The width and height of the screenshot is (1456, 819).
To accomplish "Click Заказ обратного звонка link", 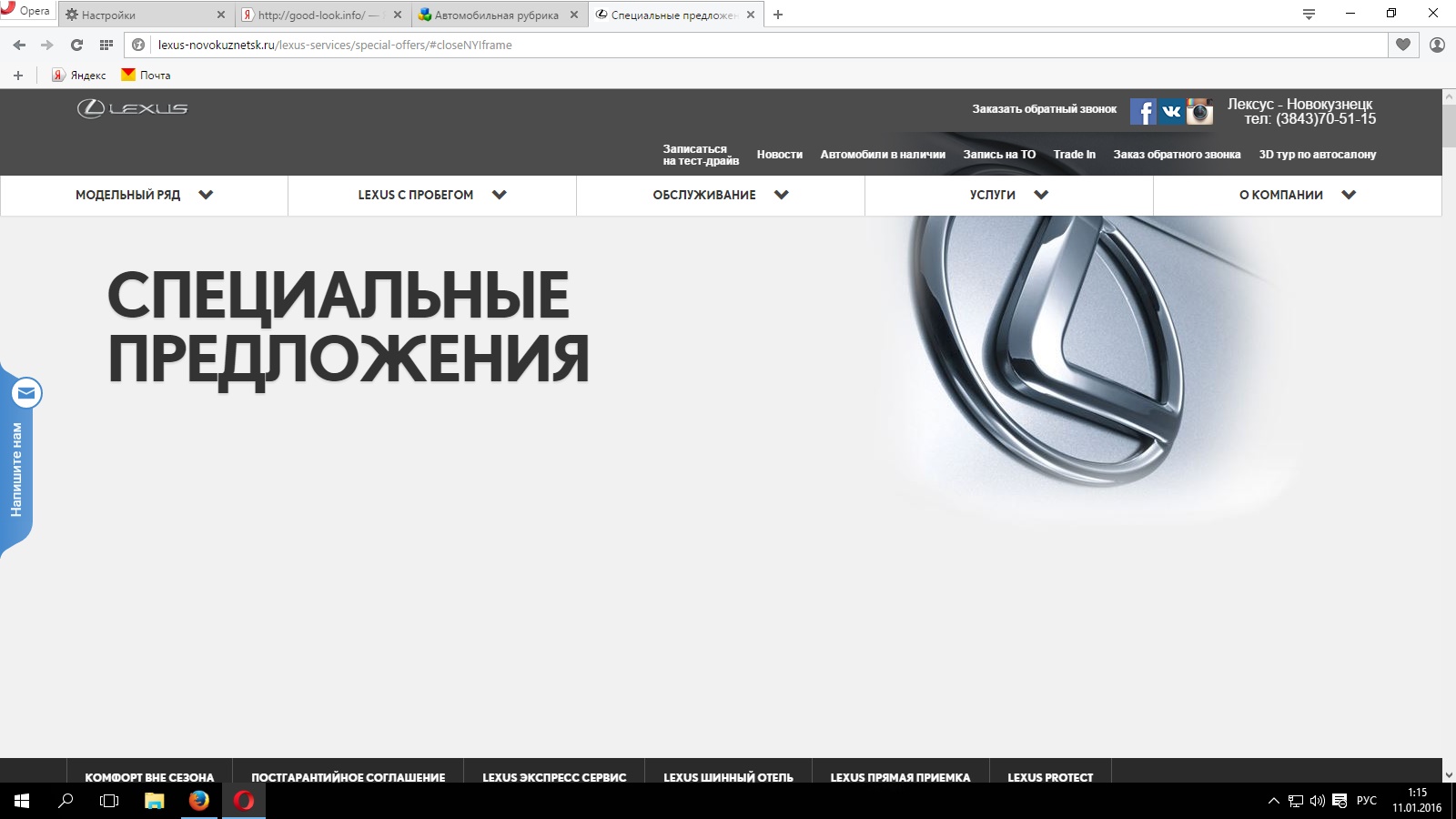I will pos(1177,155).
